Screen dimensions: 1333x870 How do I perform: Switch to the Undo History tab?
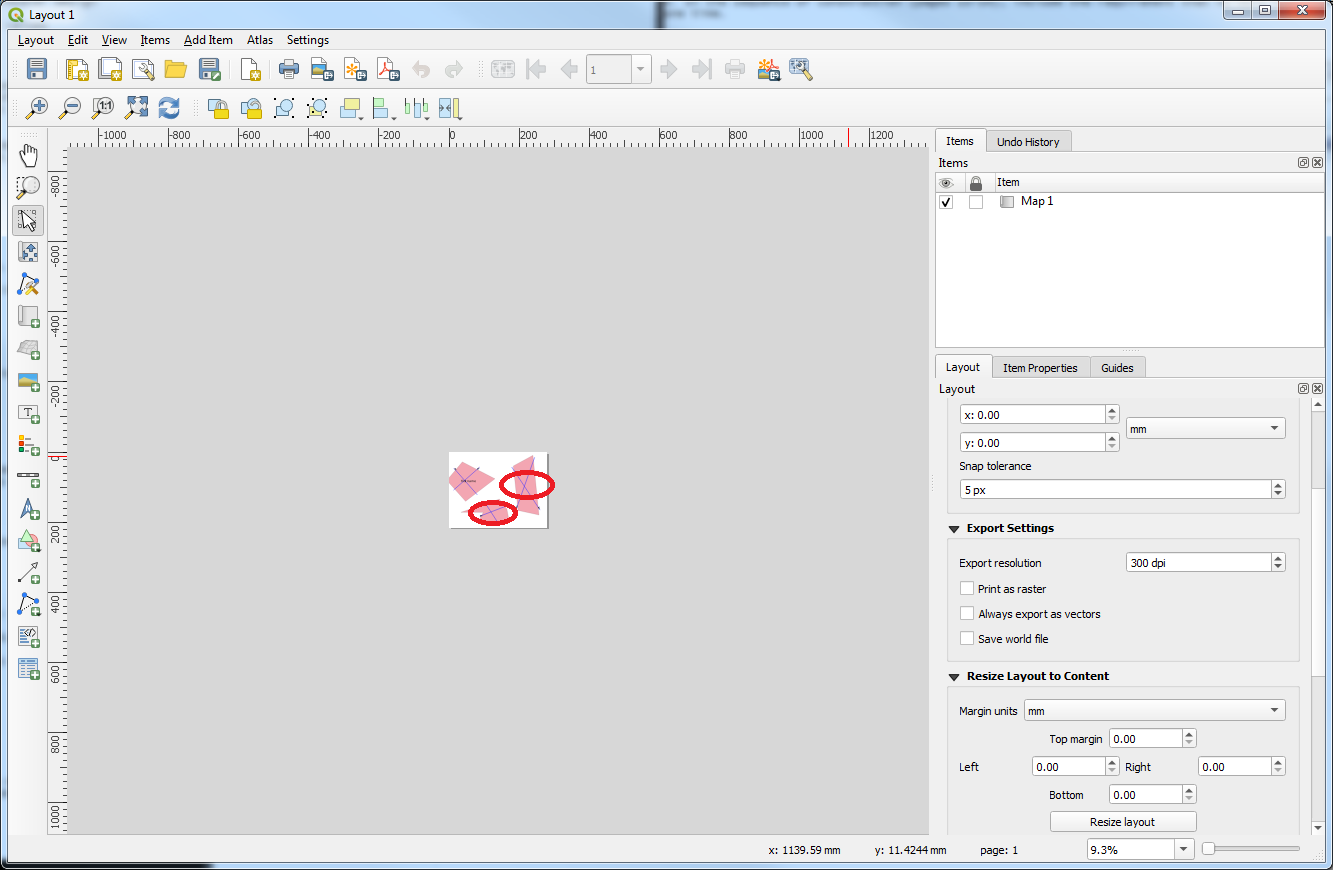click(1028, 141)
